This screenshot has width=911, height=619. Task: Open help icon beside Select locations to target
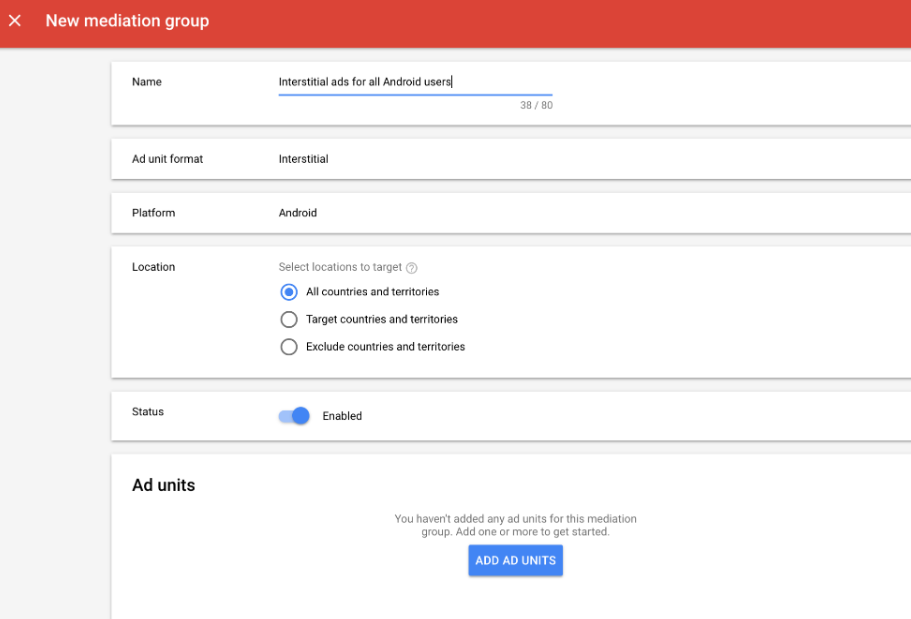point(411,268)
